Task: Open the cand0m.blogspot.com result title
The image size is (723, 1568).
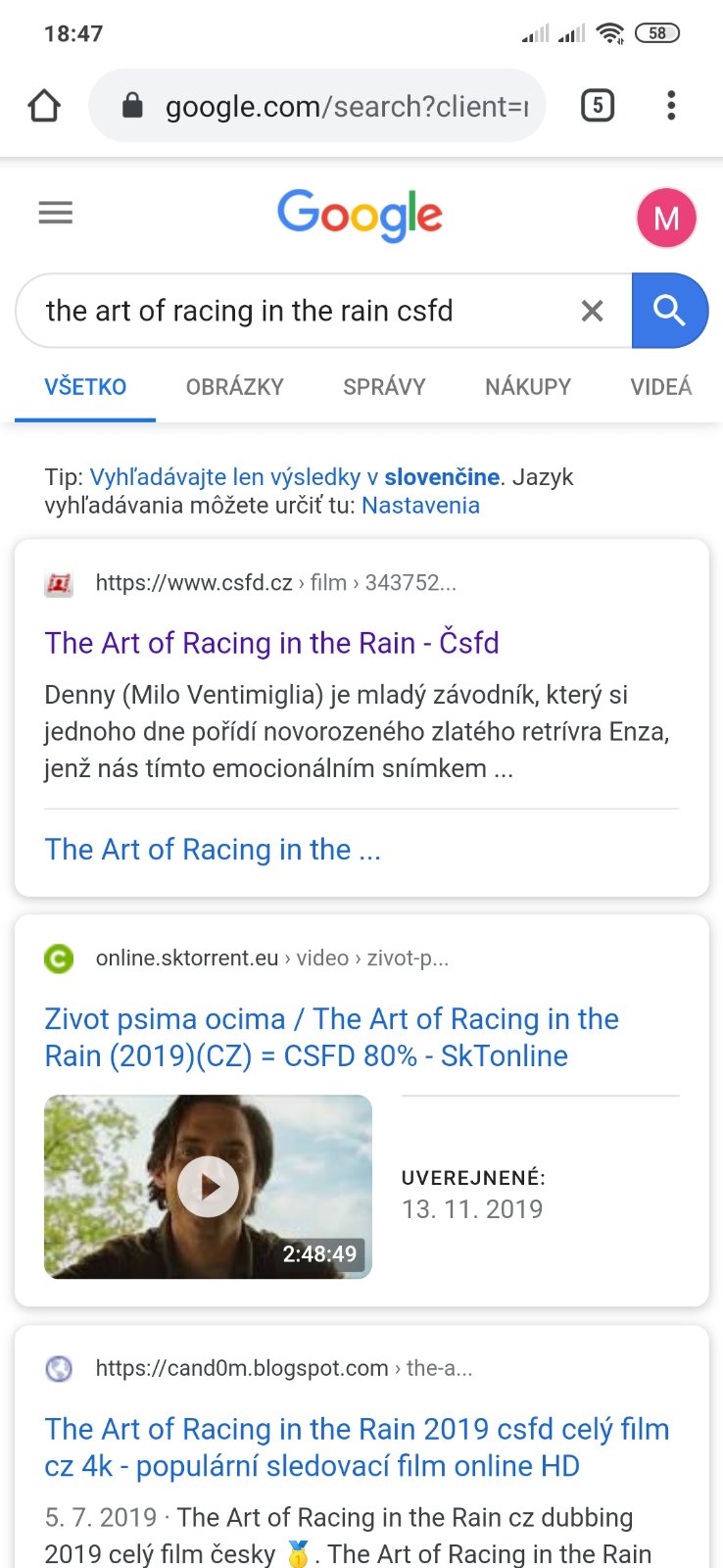Action: tap(357, 1446)
